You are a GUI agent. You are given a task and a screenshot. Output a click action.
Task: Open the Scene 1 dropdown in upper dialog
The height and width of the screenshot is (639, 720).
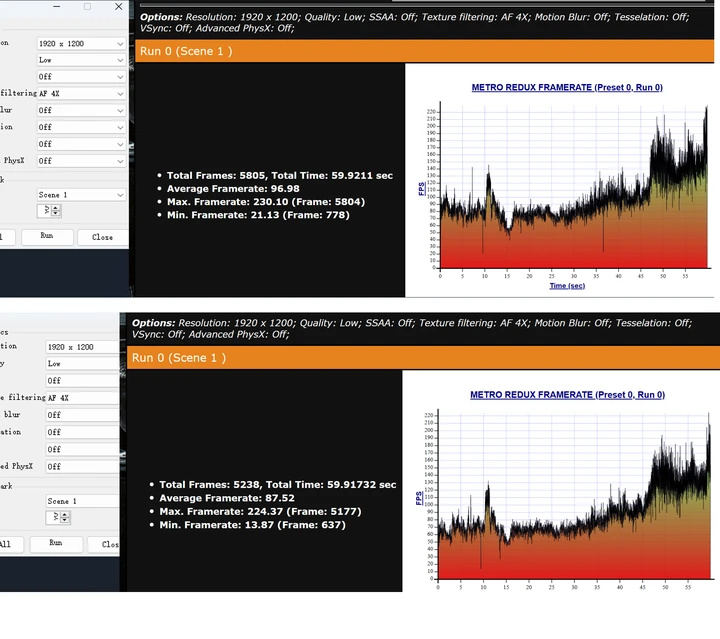point(81,195)
